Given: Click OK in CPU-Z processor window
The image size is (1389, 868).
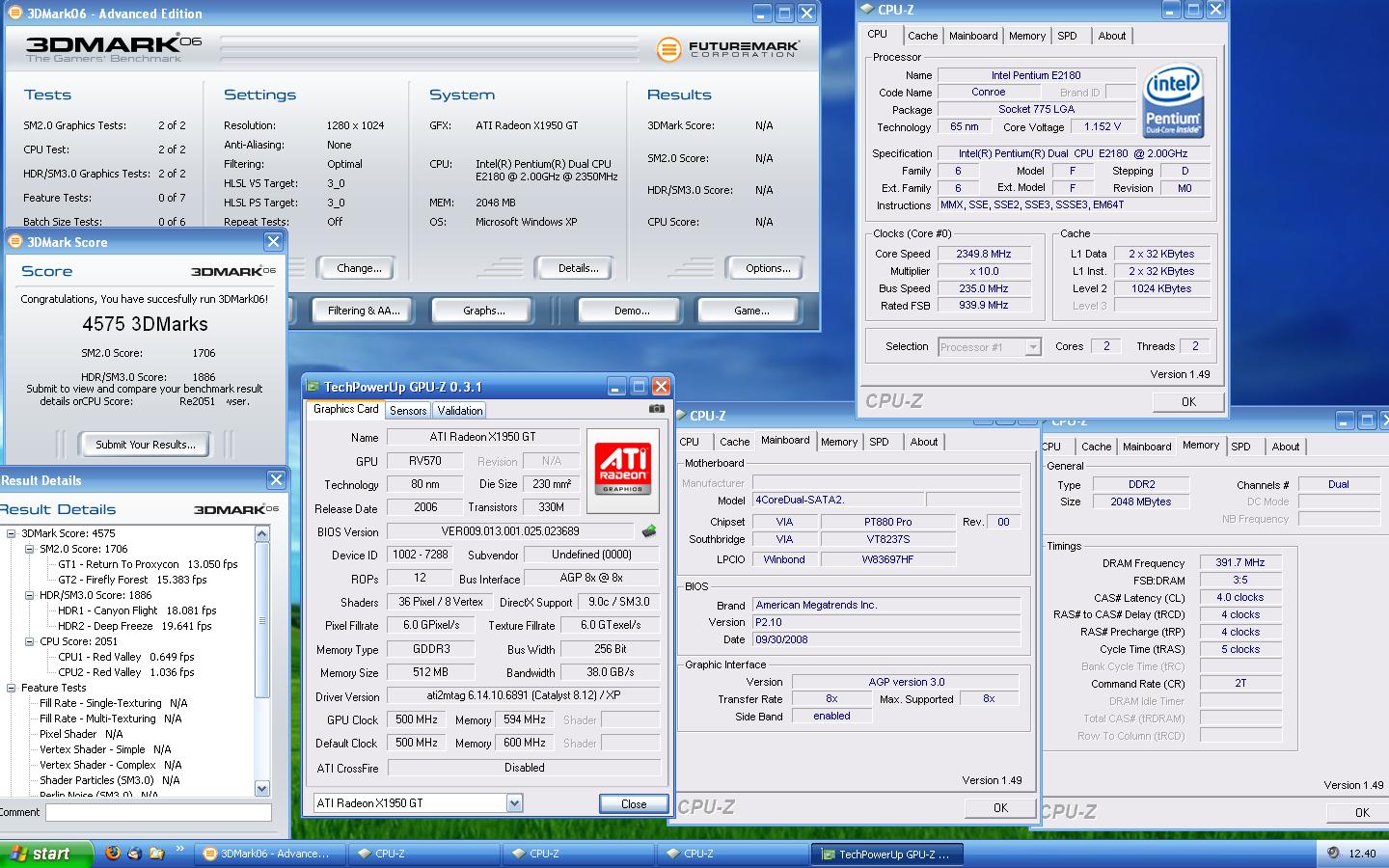Looking at the screenshot, I should click(x=1188, y=402).
